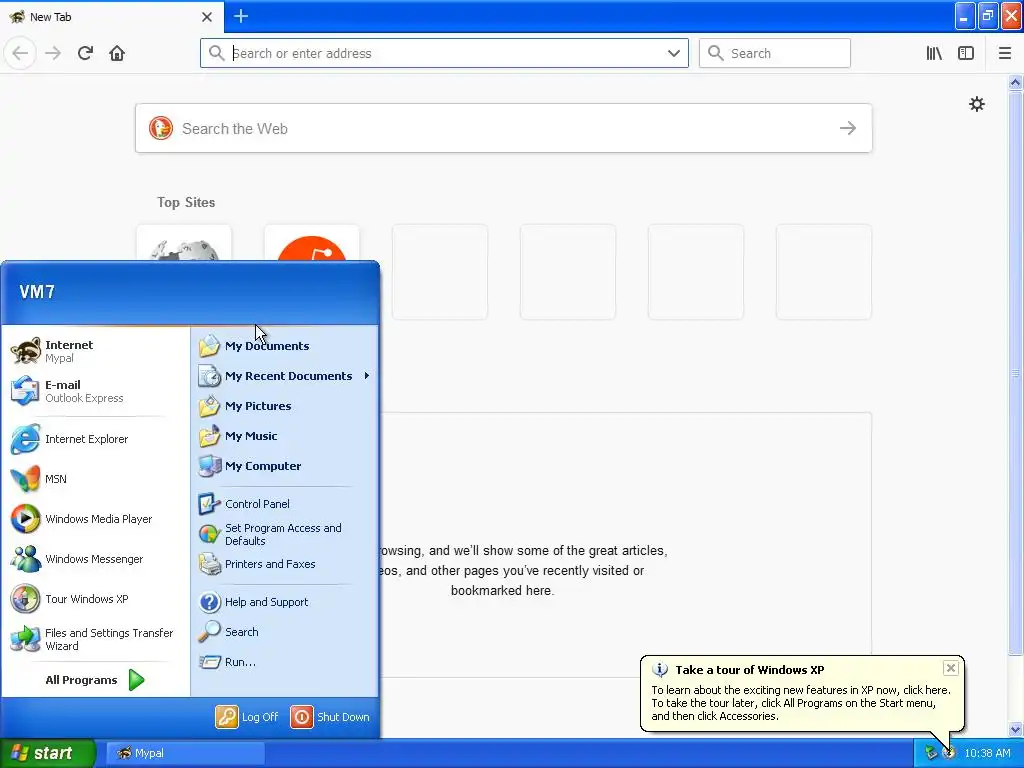Expand All Programs menu
This screenshot has width=1024, height=768.
pyautogui.click(x=95, y=680)
